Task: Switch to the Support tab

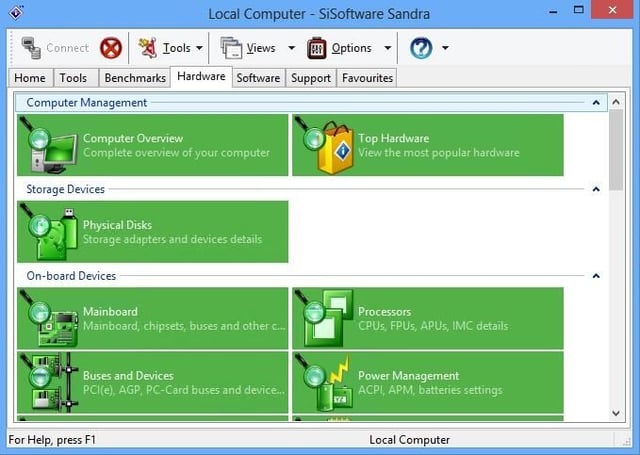Action: [x=311, y=78]
